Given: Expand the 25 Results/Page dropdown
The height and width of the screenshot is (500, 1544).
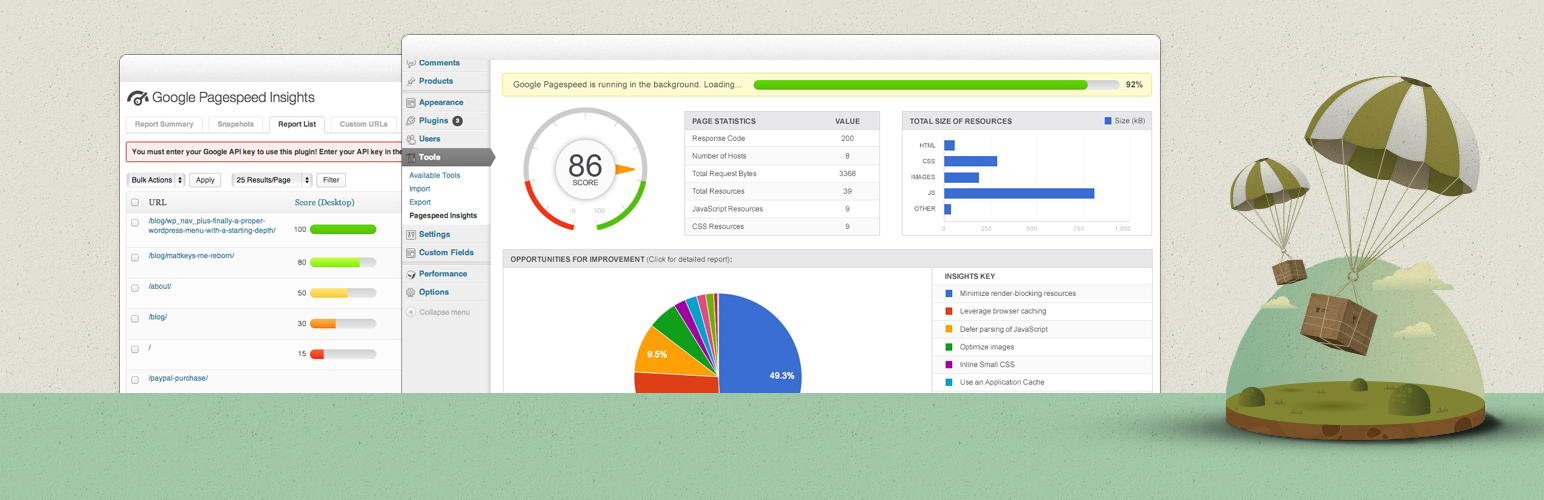Looking at the screenshot, I should [x=271, y=180].
